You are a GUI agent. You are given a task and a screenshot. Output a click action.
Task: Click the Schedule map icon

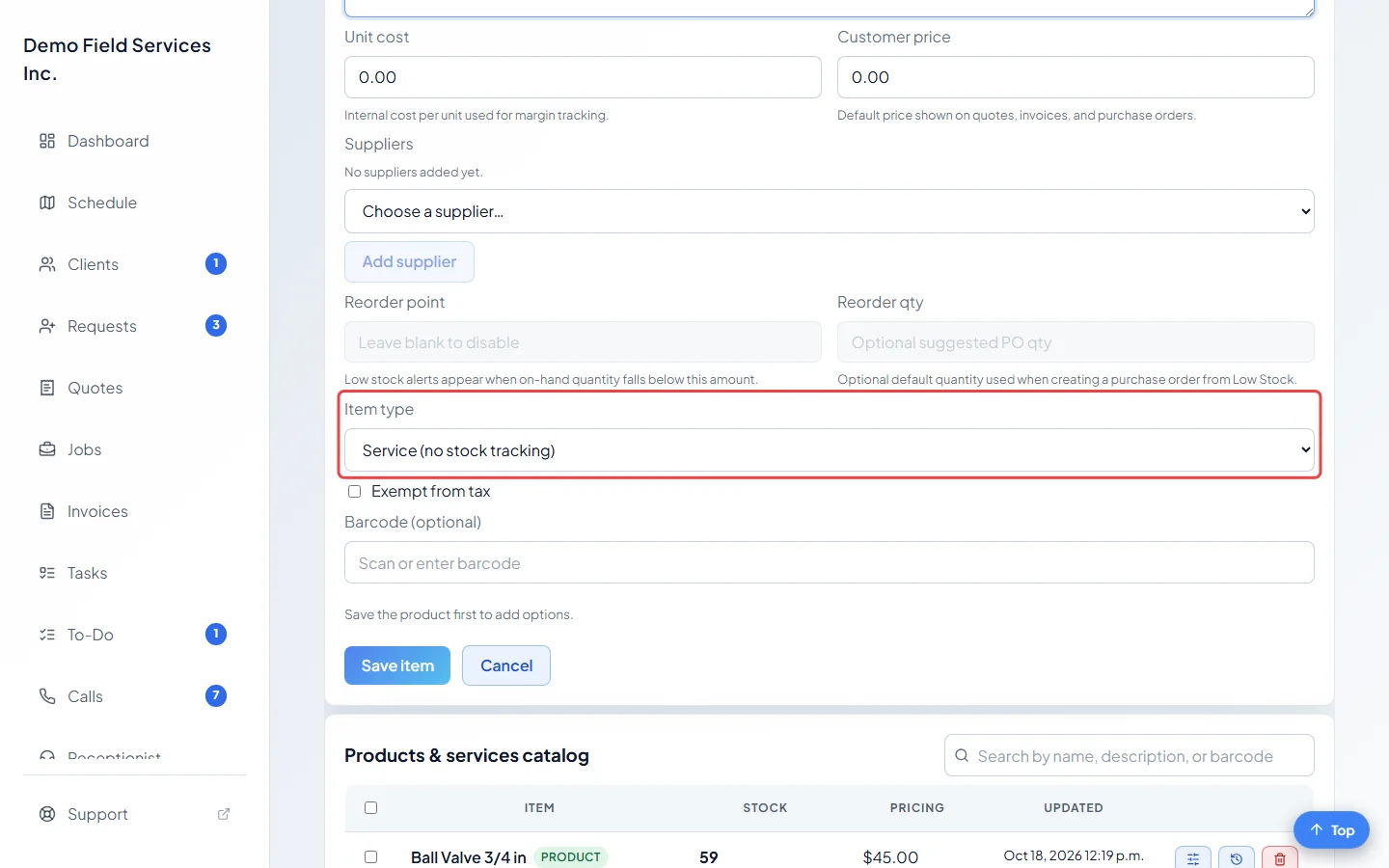47,203
